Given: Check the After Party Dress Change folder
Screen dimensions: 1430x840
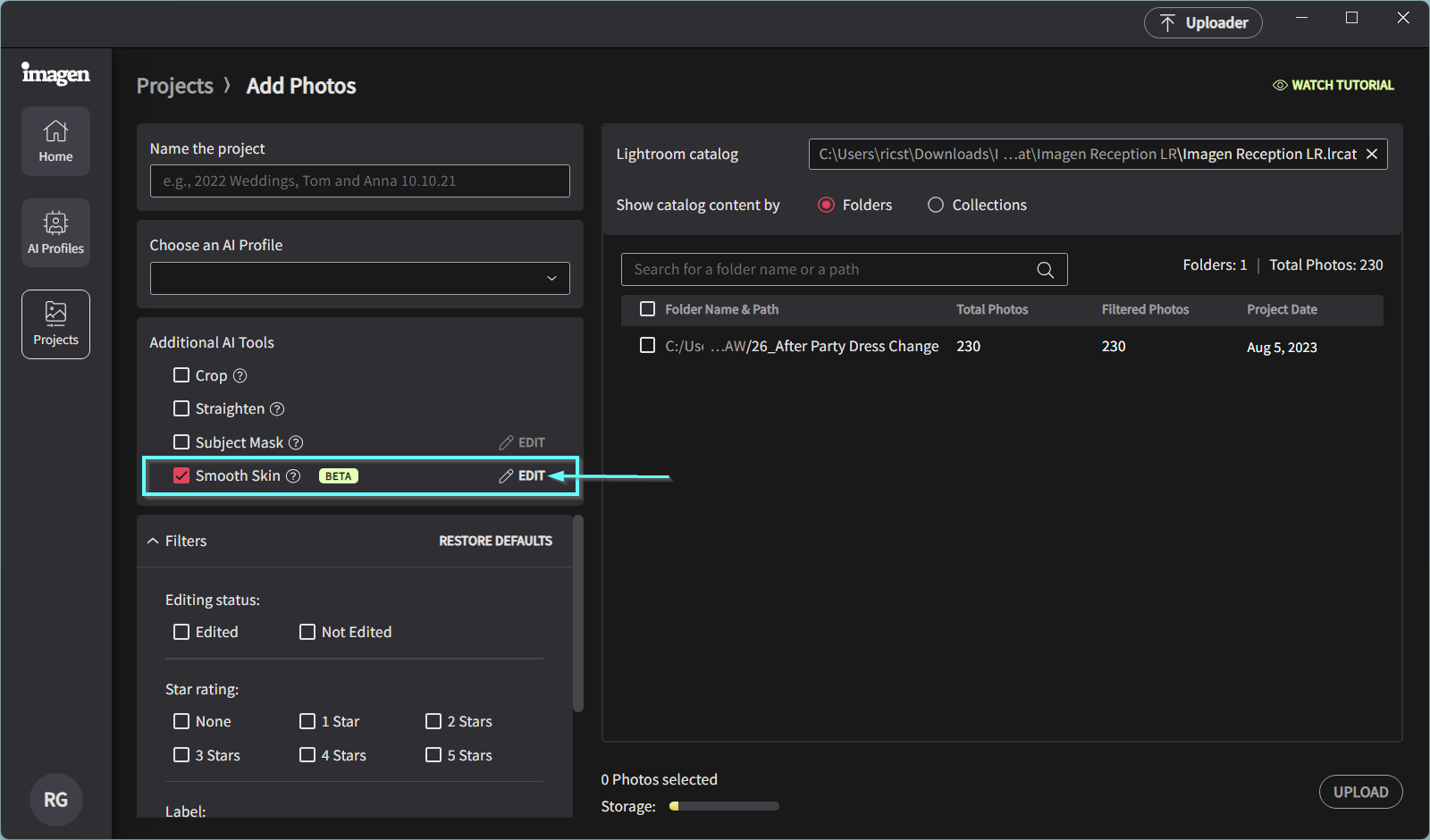Looking at the screenshot, I should (x=648, y=345).
